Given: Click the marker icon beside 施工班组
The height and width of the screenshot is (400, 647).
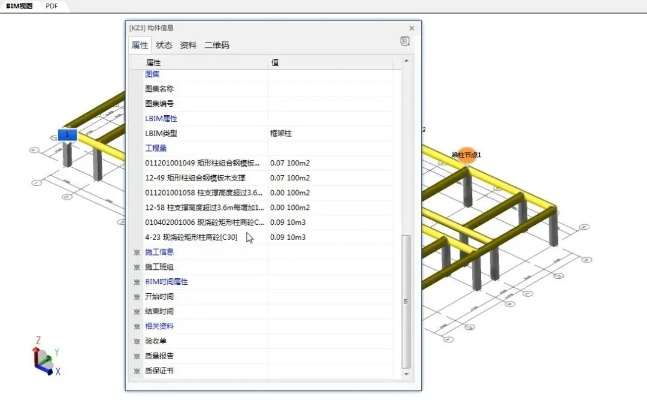Looking at the screenshot, I should [x=137, y=267].
